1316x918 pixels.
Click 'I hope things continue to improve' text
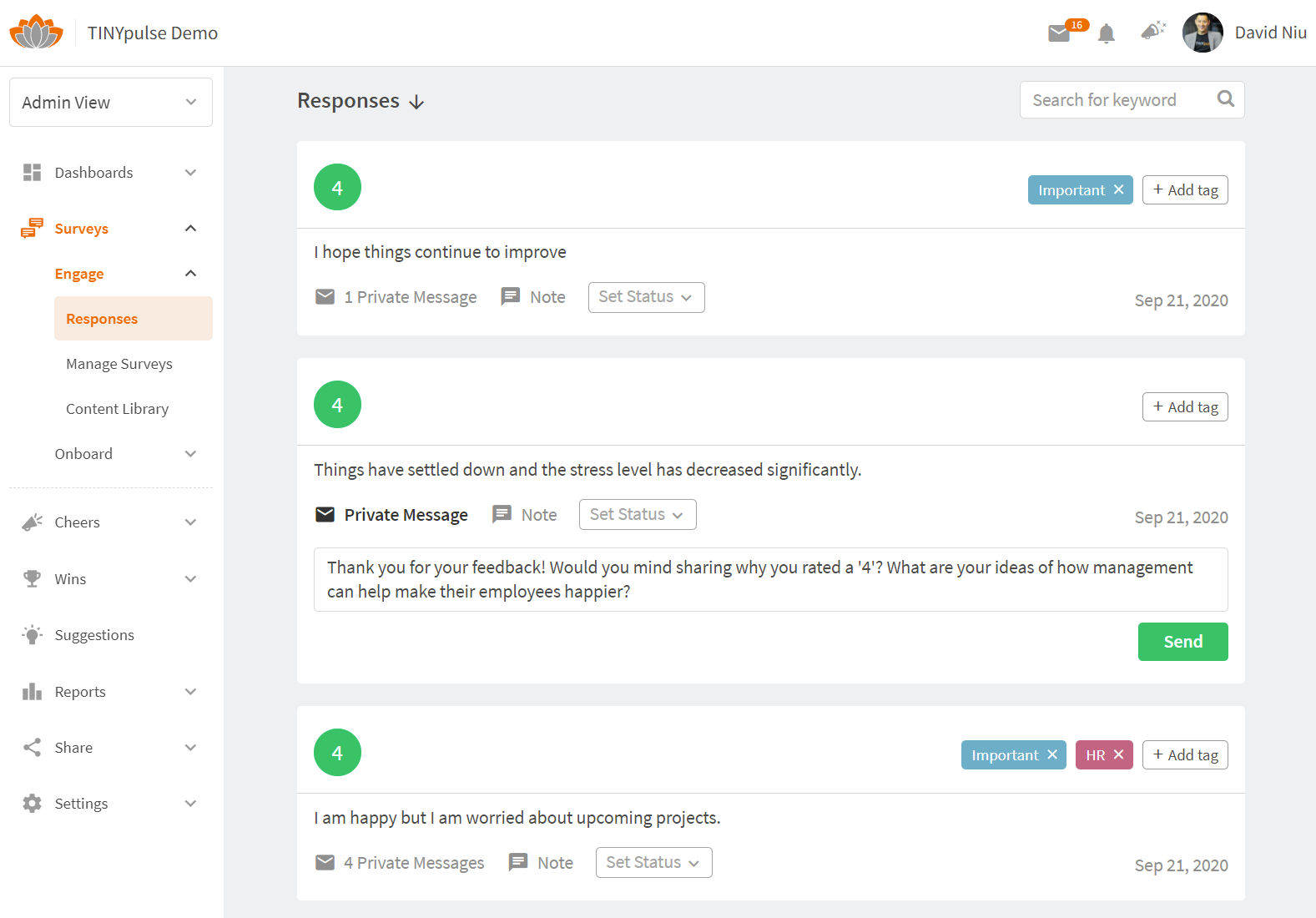point(440,252)
